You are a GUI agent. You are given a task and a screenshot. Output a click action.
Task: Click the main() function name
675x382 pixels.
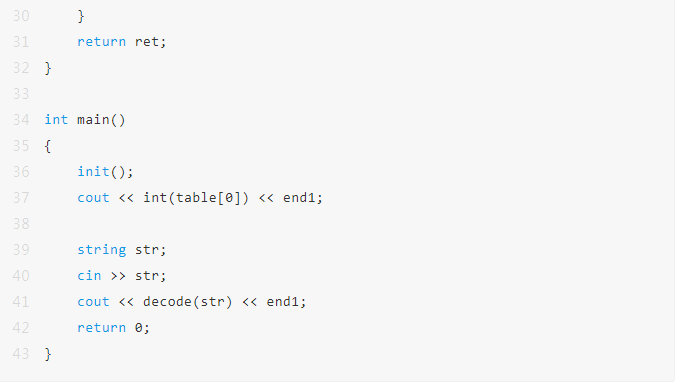pyautogui.click(x=101, y=120)
